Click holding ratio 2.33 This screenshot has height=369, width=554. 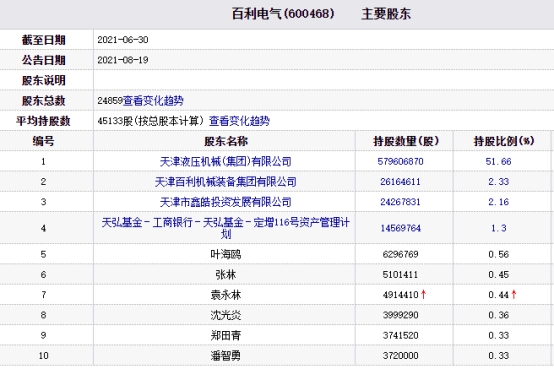498,182
